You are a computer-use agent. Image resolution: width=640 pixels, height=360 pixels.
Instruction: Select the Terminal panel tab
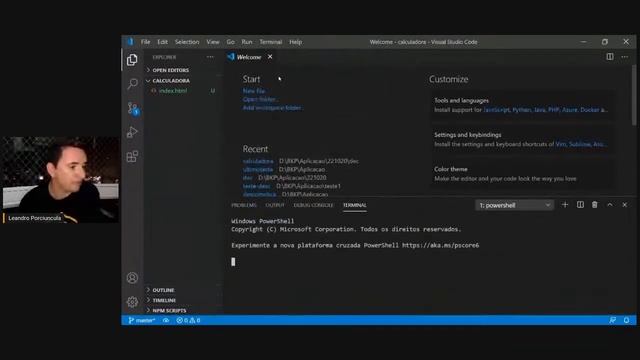354,205
